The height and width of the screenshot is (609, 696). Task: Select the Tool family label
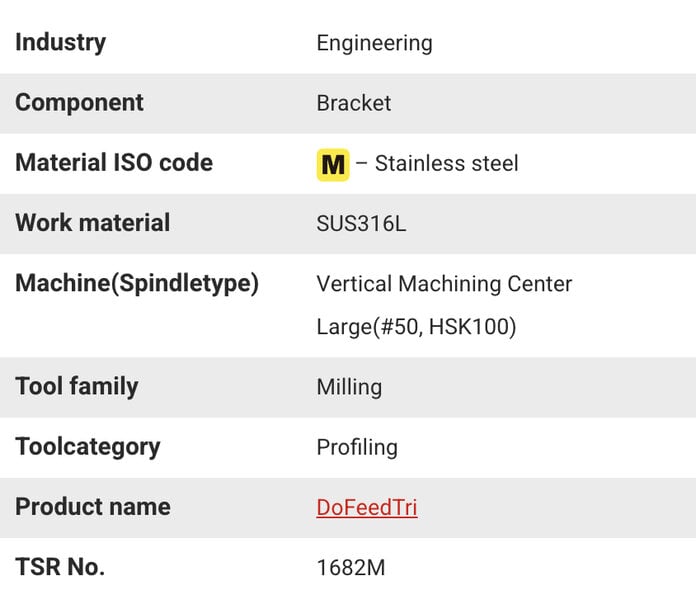click(x=76, y=387)
